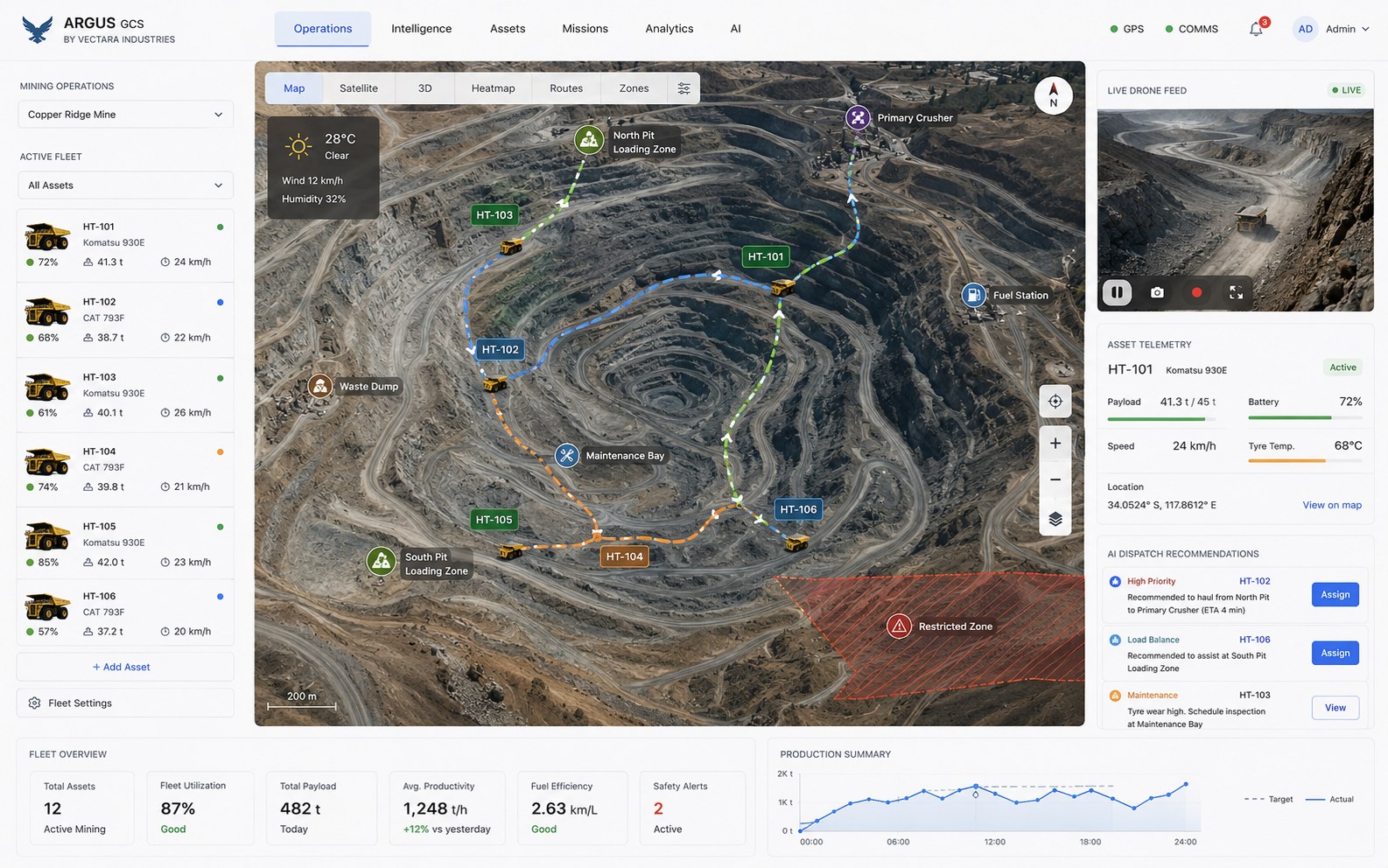The height and width of the screenshot is (868, 1388).
Task: Click the View on map link
Action: pyautogui.click(x=1332, y=505)
